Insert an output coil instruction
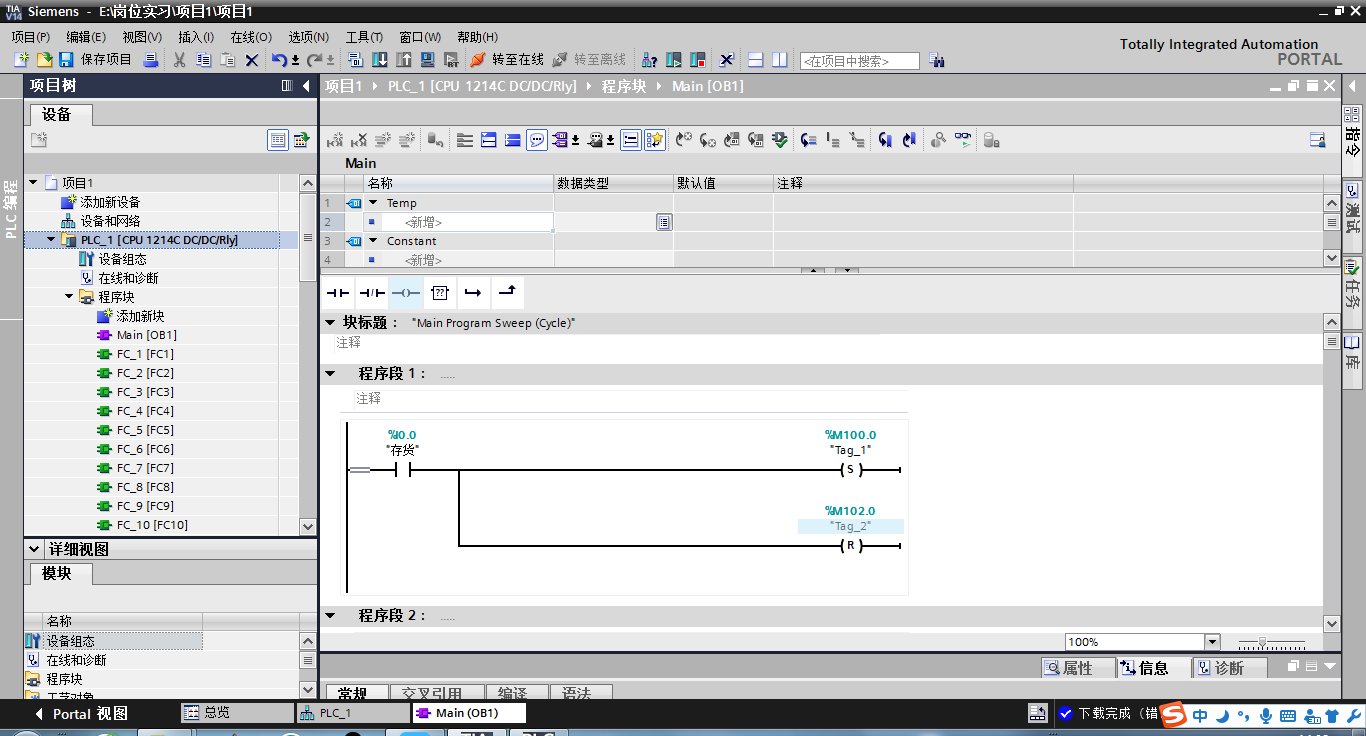This screenshot has width=1366, height=736. [405, 293]
